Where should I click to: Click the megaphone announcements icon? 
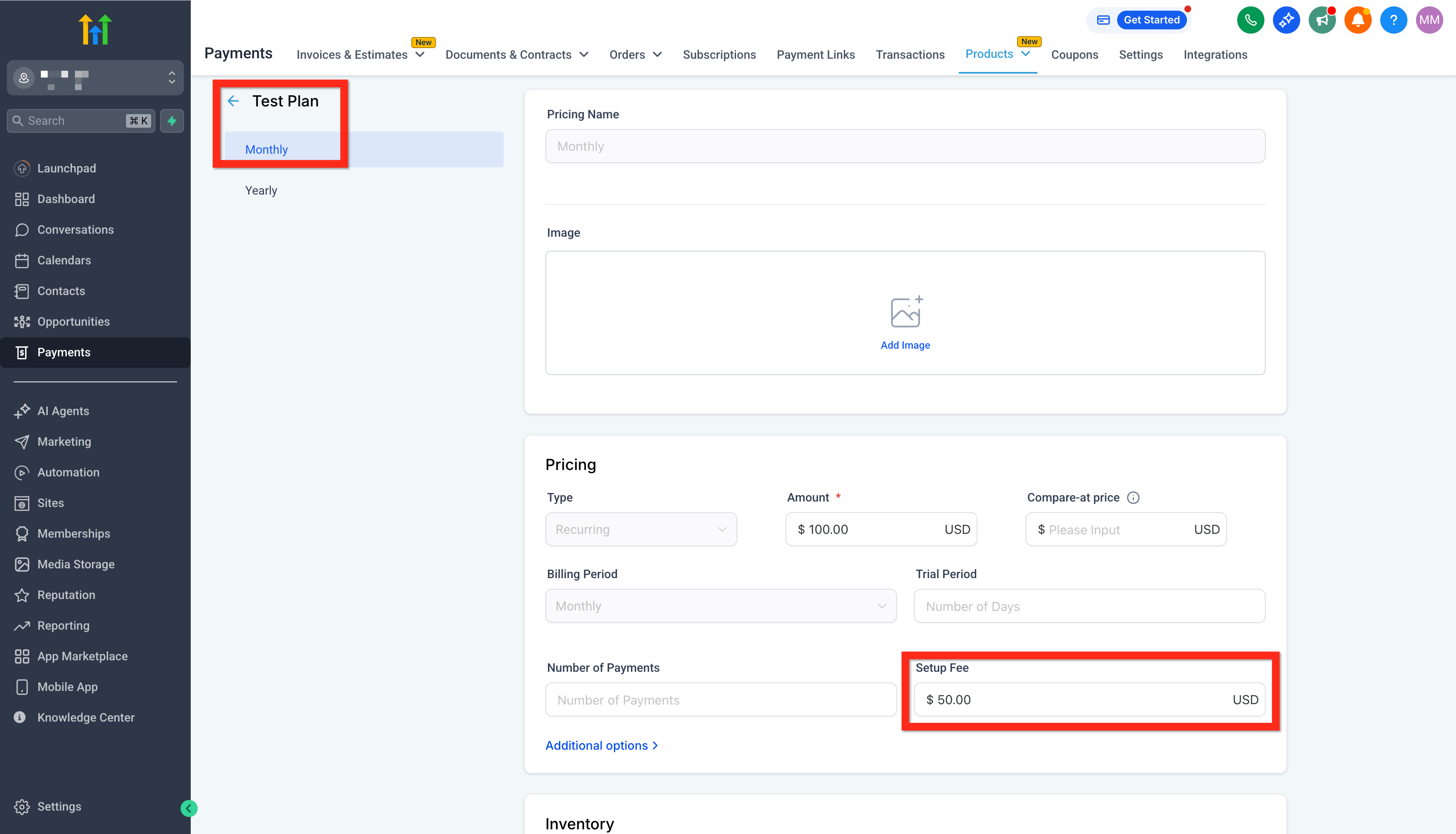click(x=1321, y=20)
